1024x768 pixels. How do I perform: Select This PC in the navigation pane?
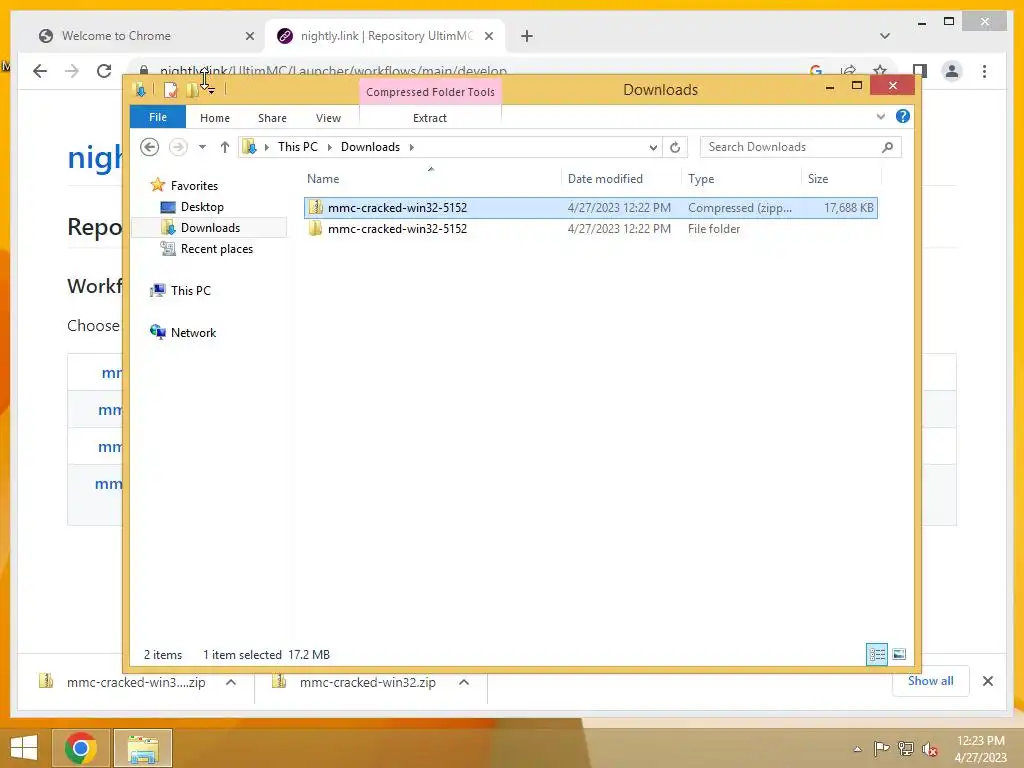tap(191, 291)
